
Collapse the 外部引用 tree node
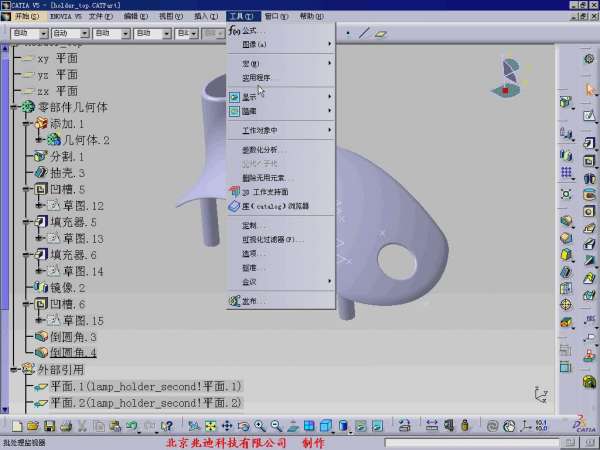[14, 370]
